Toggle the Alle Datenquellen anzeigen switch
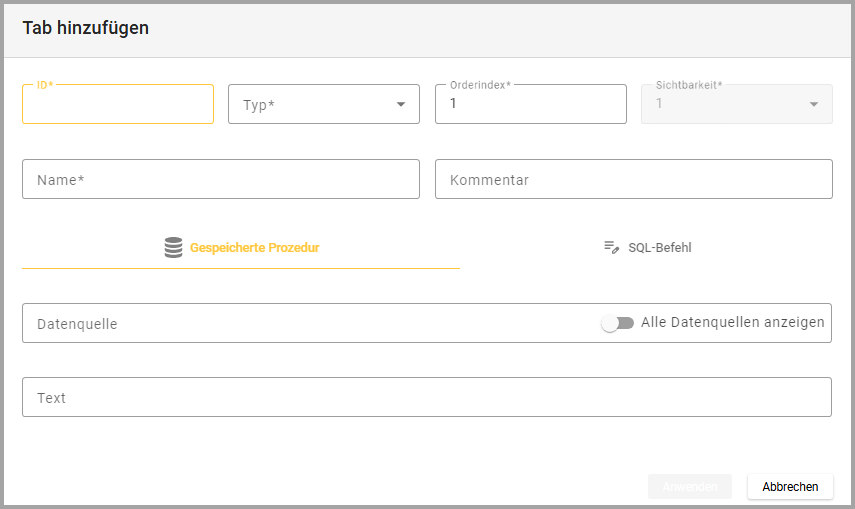 click(x=617, y=323)
